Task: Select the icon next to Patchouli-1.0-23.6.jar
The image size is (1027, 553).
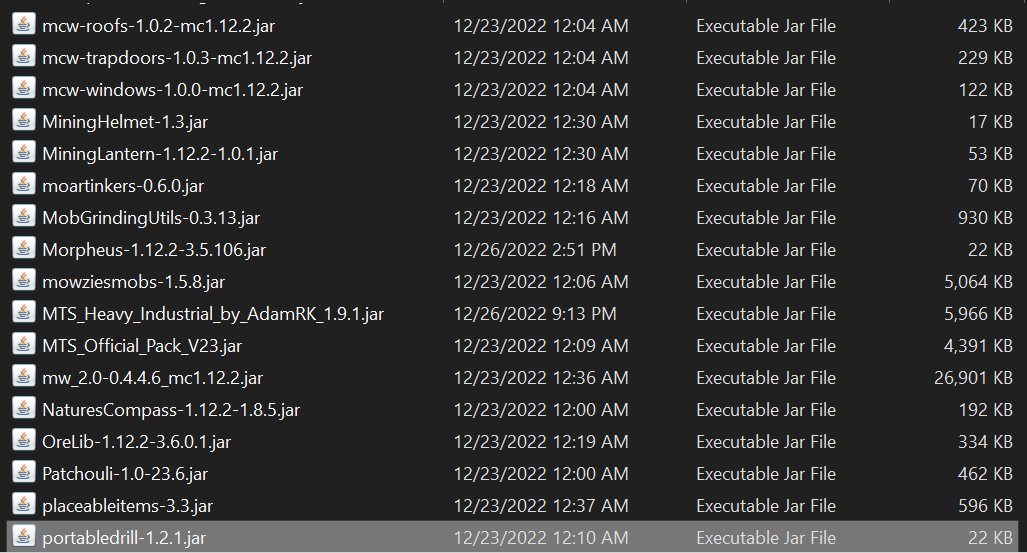Action: click(24, 472)
